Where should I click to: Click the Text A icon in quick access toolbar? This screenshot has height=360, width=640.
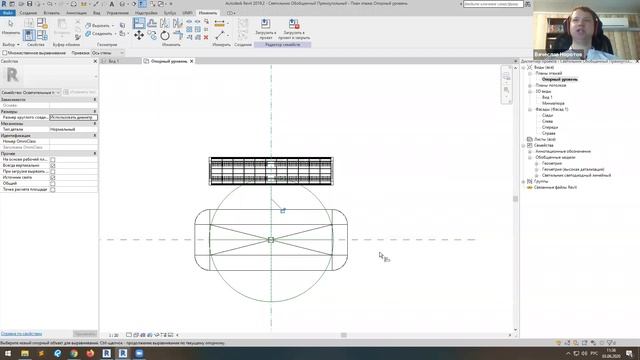[111, 4]
